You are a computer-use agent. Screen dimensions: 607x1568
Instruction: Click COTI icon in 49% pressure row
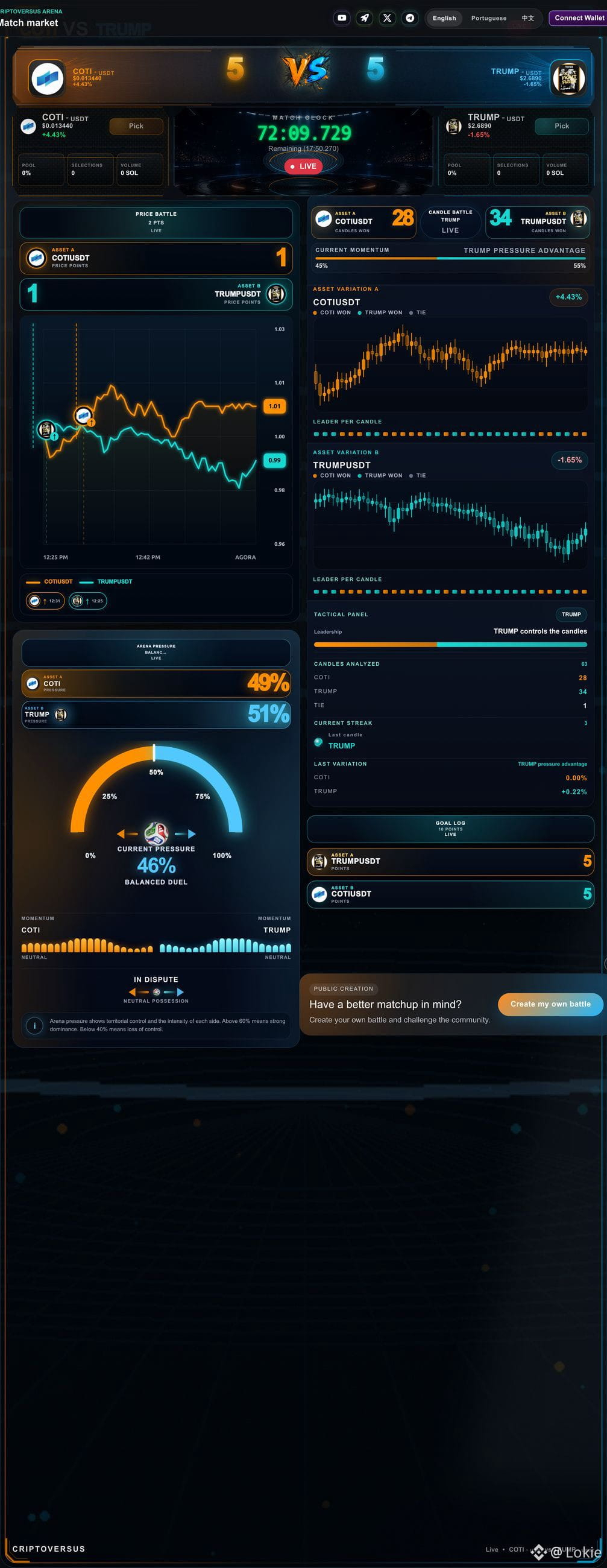33,683
